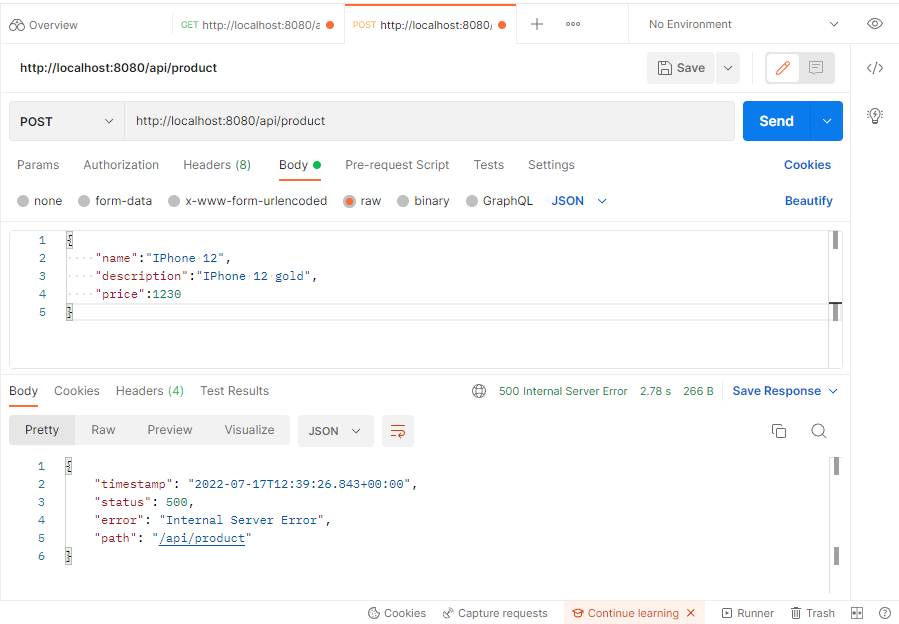Screen dimensions: 899x624
Task: Switch to the Raw response view
Action: [x=103, y=430]
